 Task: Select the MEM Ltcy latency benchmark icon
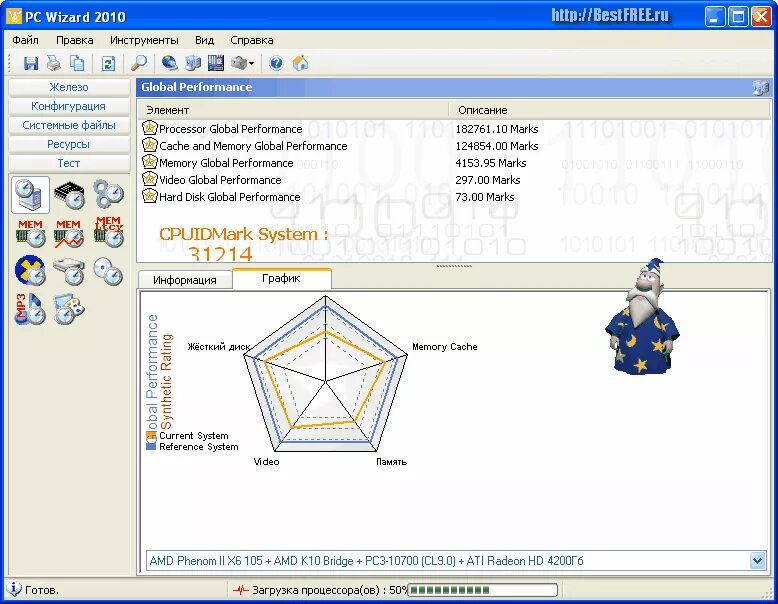point(108,232)
